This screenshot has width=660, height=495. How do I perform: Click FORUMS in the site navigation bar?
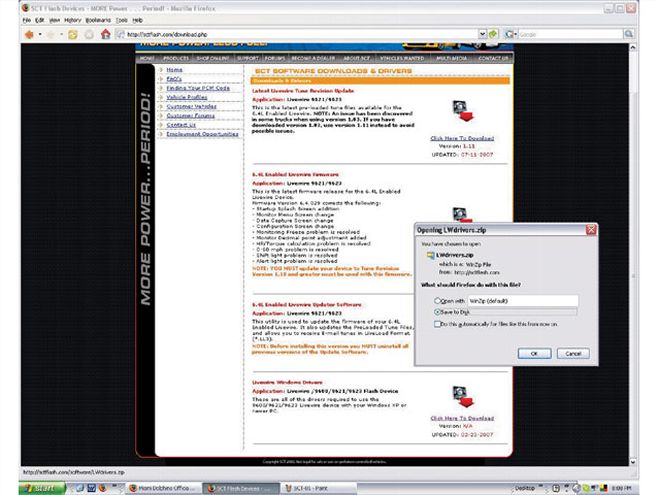(275, 58)
